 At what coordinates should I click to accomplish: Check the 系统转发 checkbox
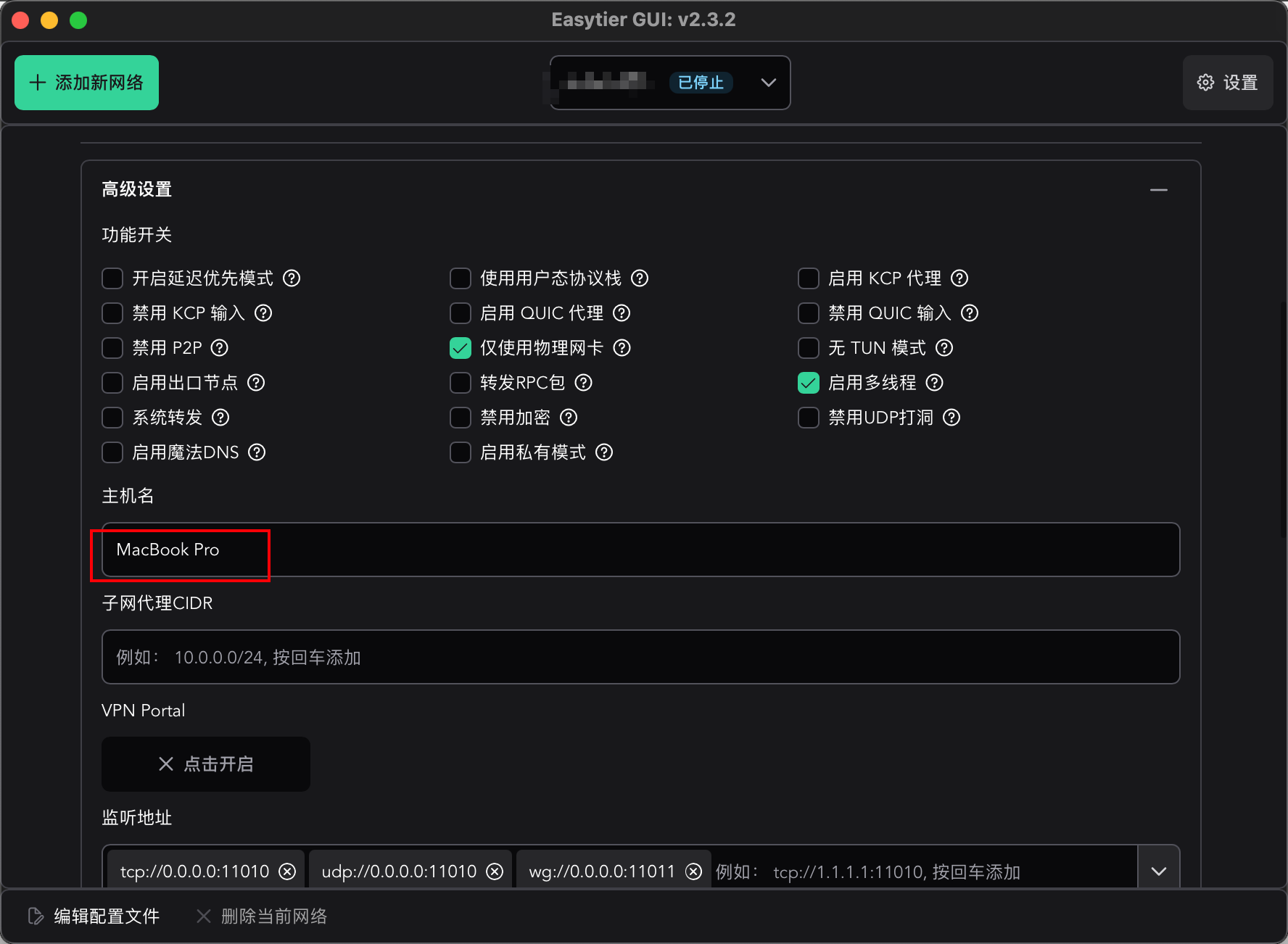pyautogui.click(x=112, y=418)
